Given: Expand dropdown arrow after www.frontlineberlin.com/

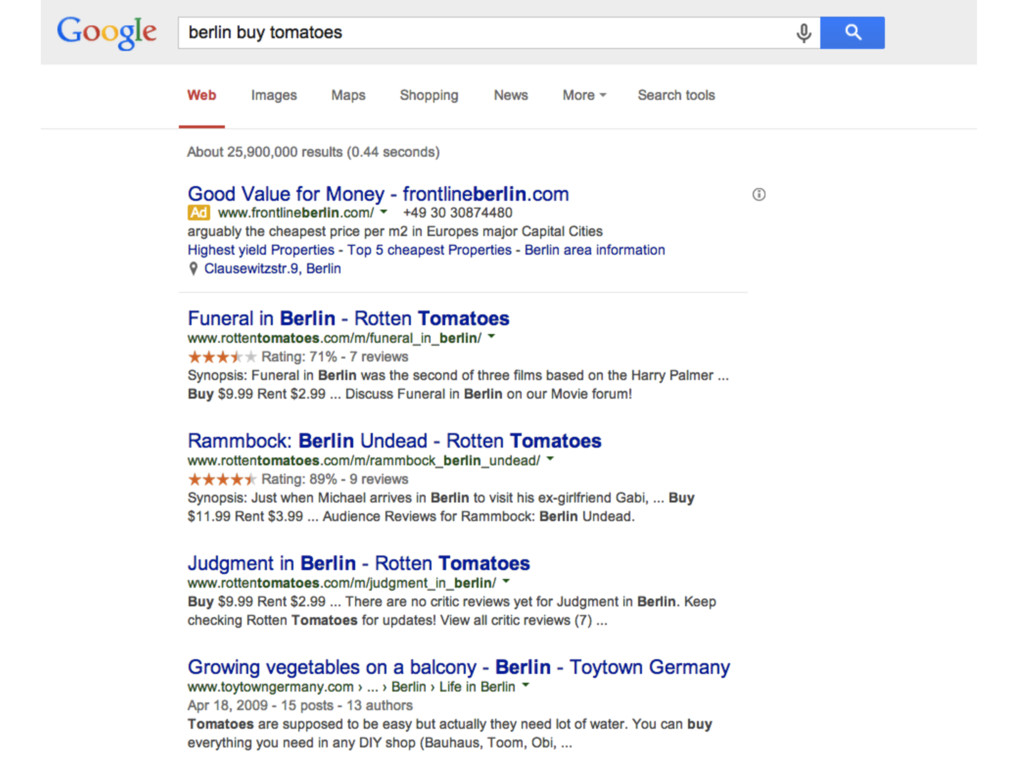Looking at the screenshot, I should tap(384, 212).
